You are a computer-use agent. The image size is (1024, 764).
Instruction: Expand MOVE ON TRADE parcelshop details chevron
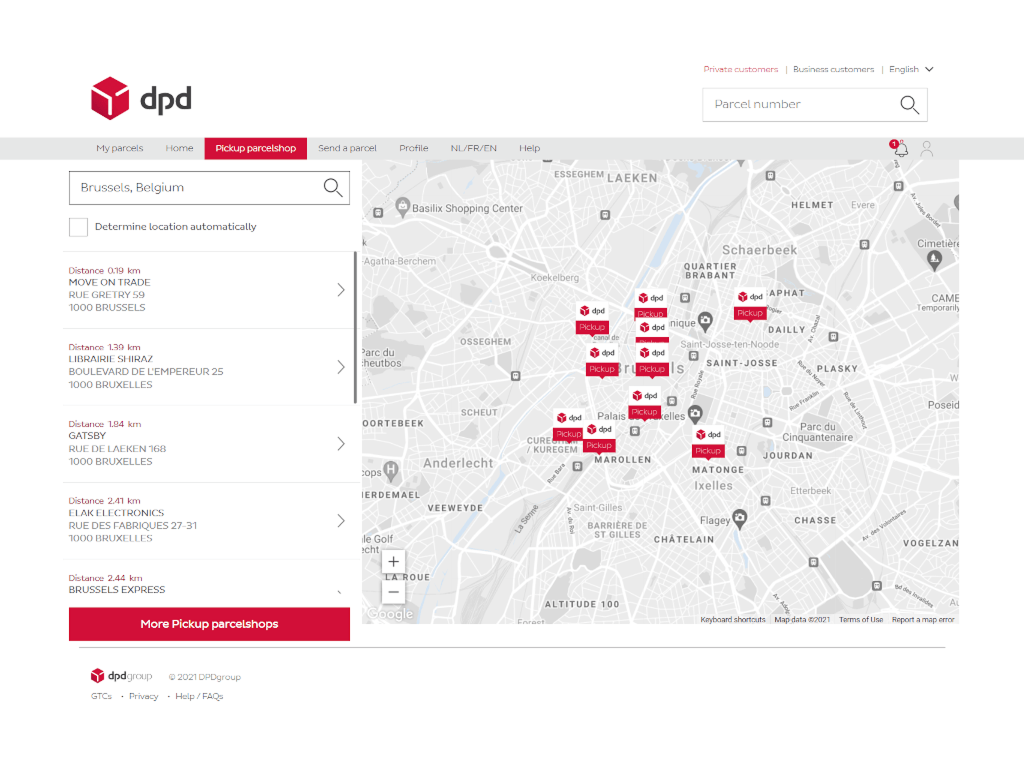(341, 290)
